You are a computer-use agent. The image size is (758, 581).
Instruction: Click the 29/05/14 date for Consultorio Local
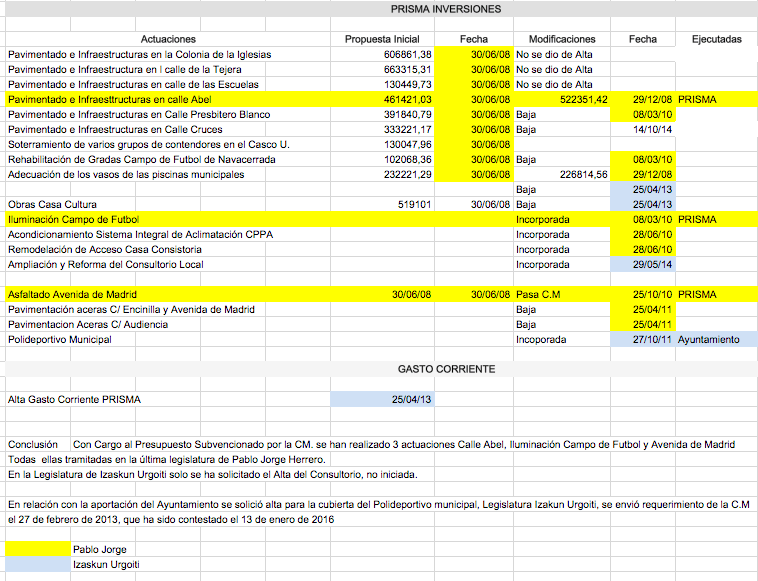click(x=643, y=264)
